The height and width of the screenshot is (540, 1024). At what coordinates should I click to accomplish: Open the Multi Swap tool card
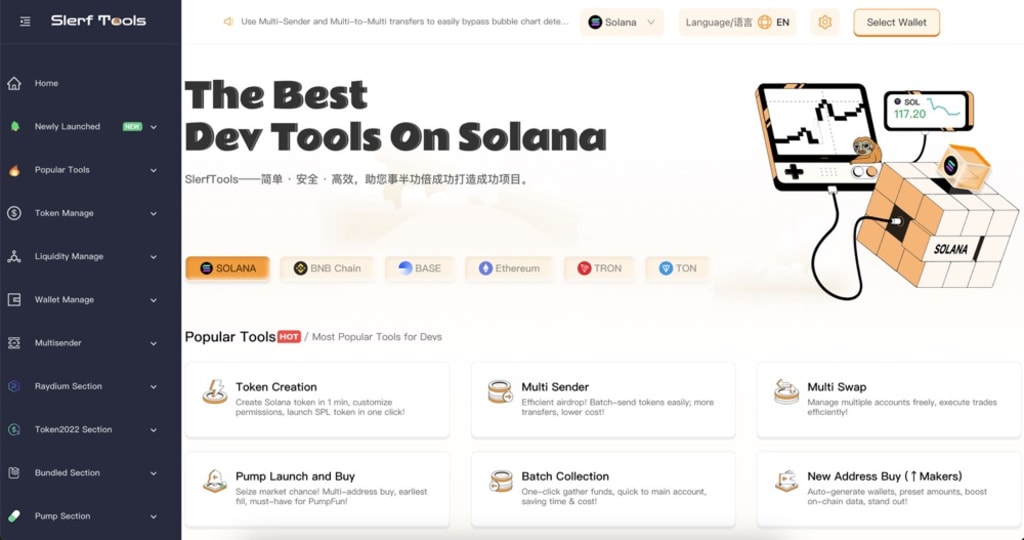tap(889, 400)
